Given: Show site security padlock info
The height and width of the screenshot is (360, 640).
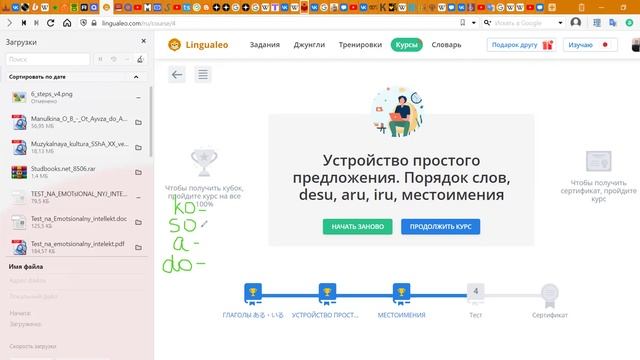Looking at the screenshot, I should [94, 23].
